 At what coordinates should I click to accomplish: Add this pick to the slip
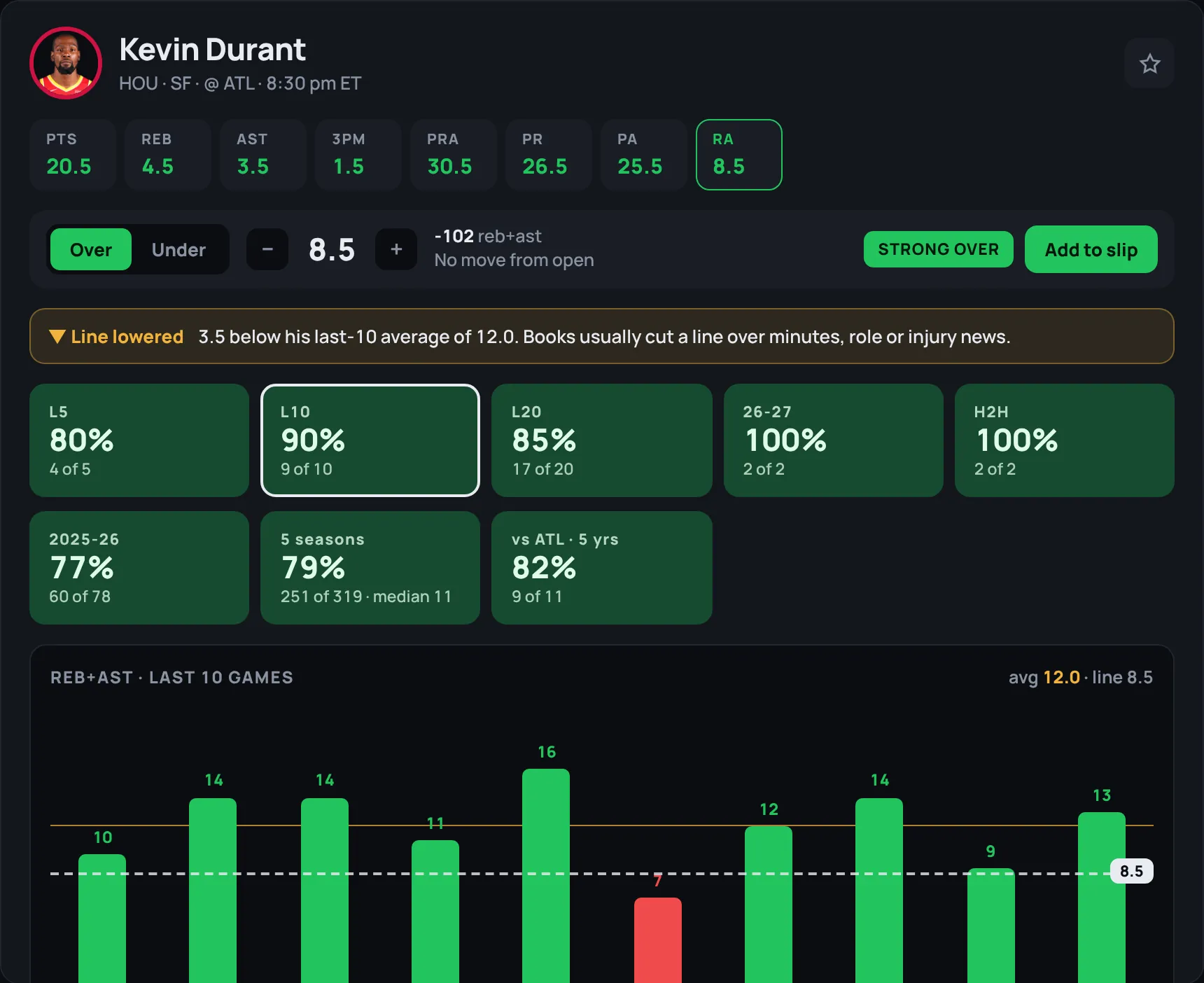pos(1091,249)
